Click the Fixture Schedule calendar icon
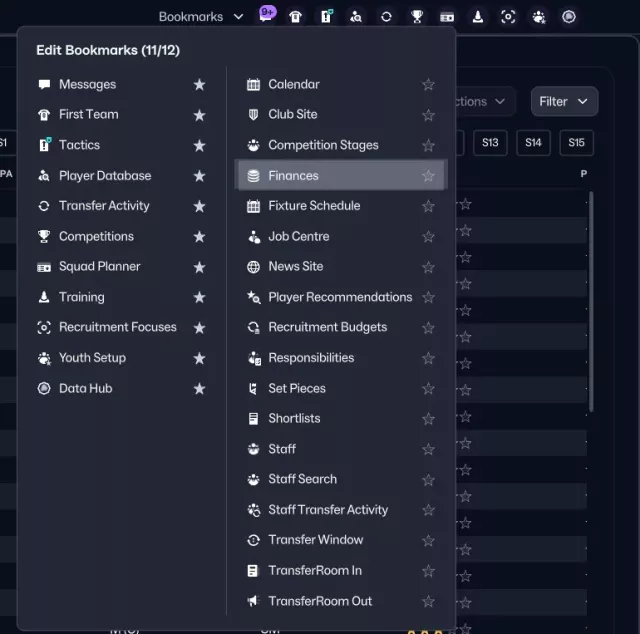The height and width of the screenshot is (634, 640). (x=253, y=206)
